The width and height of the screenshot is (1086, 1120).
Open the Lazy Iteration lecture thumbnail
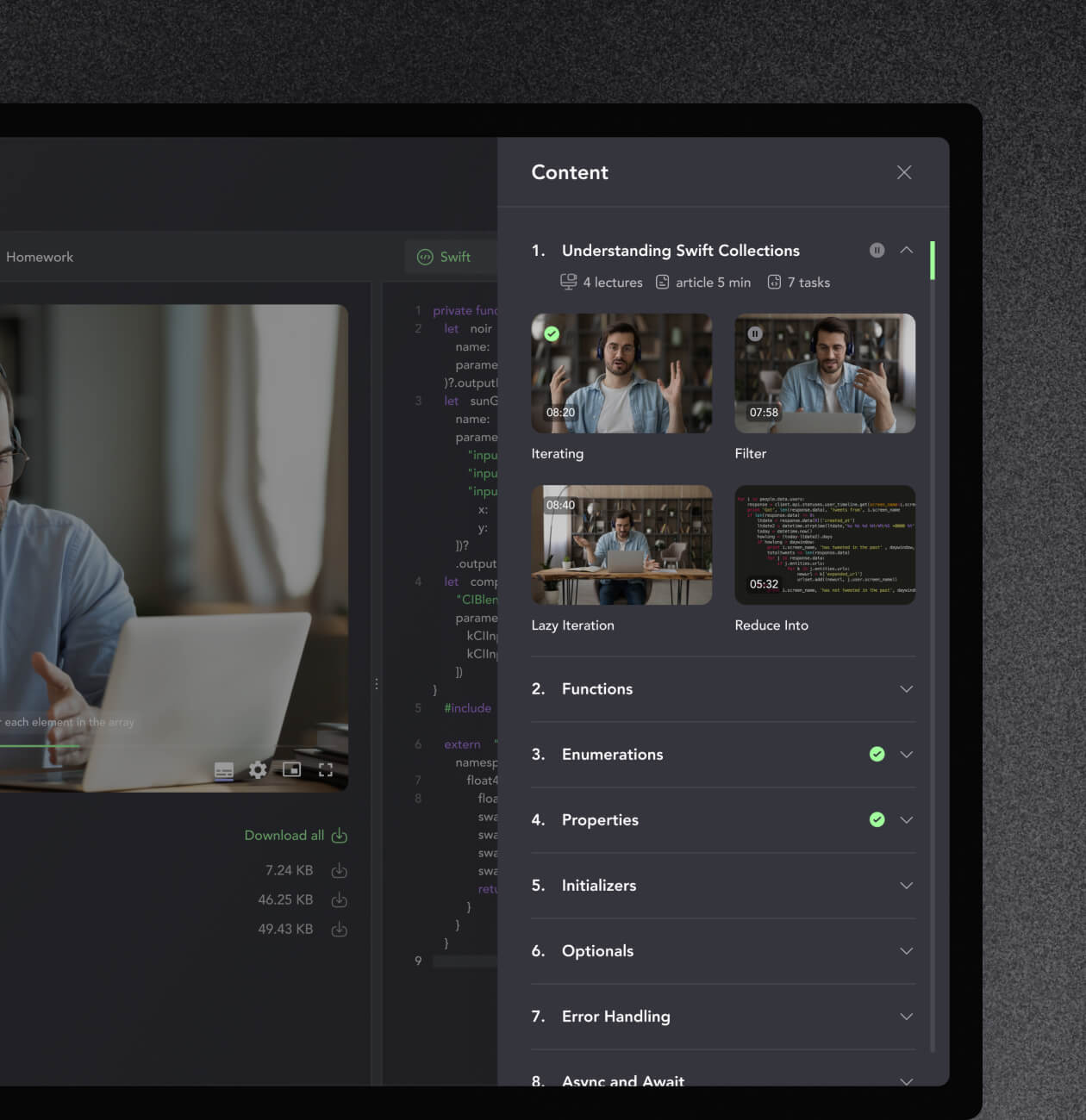point(621,545)
